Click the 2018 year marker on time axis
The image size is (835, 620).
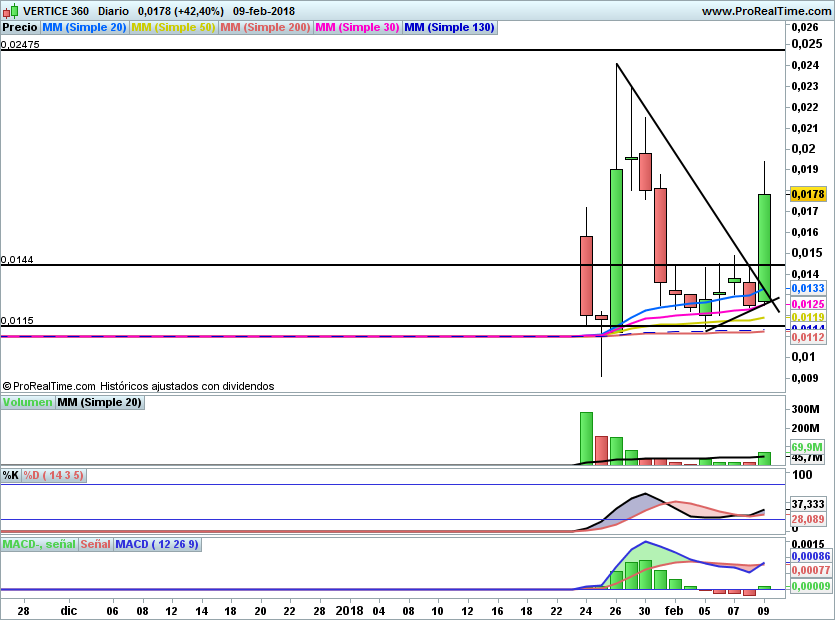(x=349, y=610)
